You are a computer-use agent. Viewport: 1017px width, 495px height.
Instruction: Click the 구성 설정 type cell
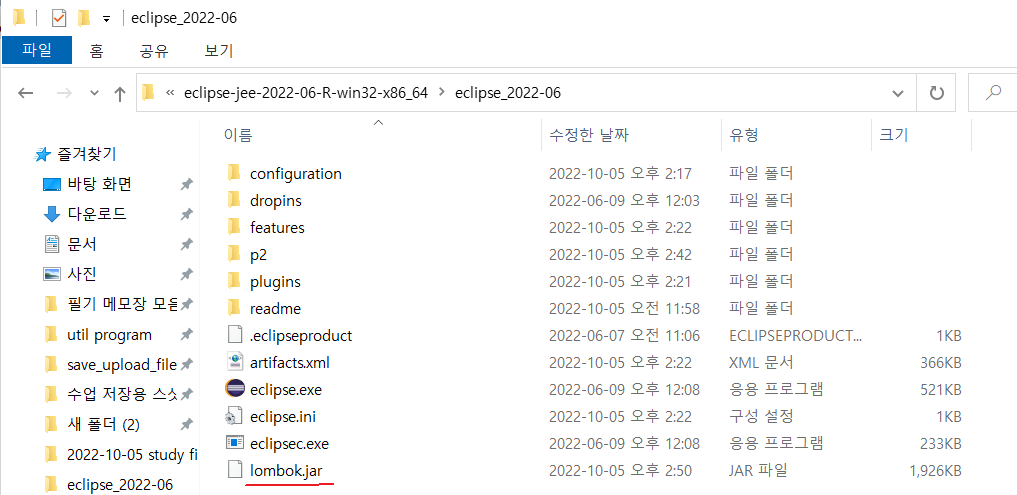click(x=761, y=417)
